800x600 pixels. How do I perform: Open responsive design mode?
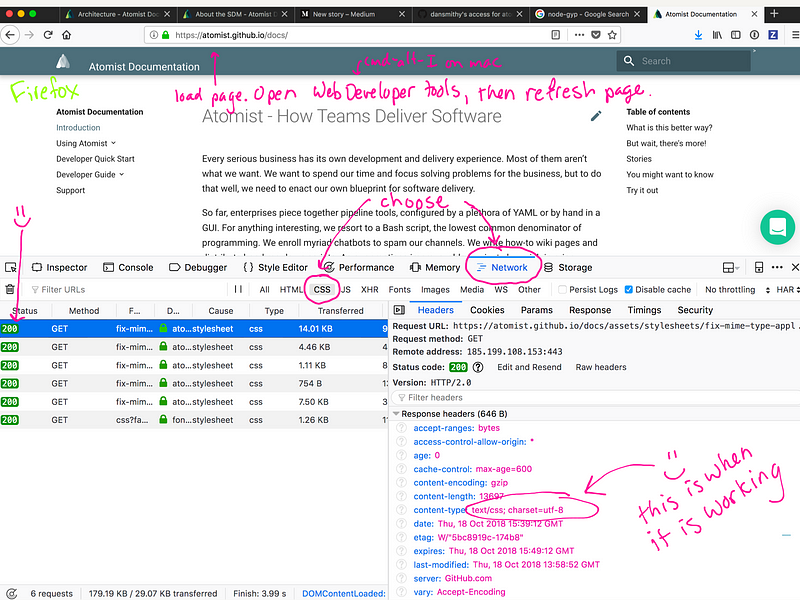click(x=759, y=267)
